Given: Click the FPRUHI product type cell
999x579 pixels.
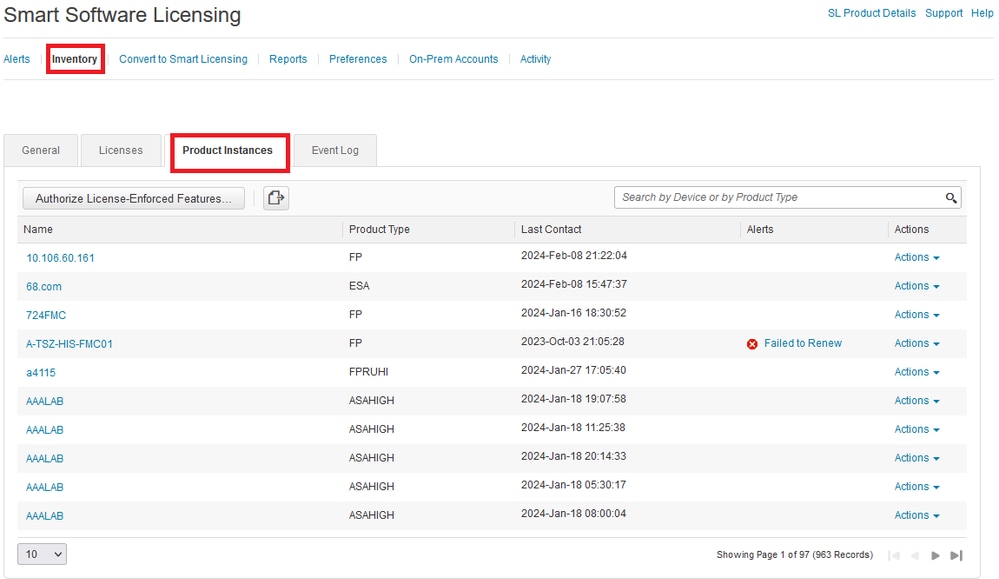Looking at the screenshot, I should (368, 372).
